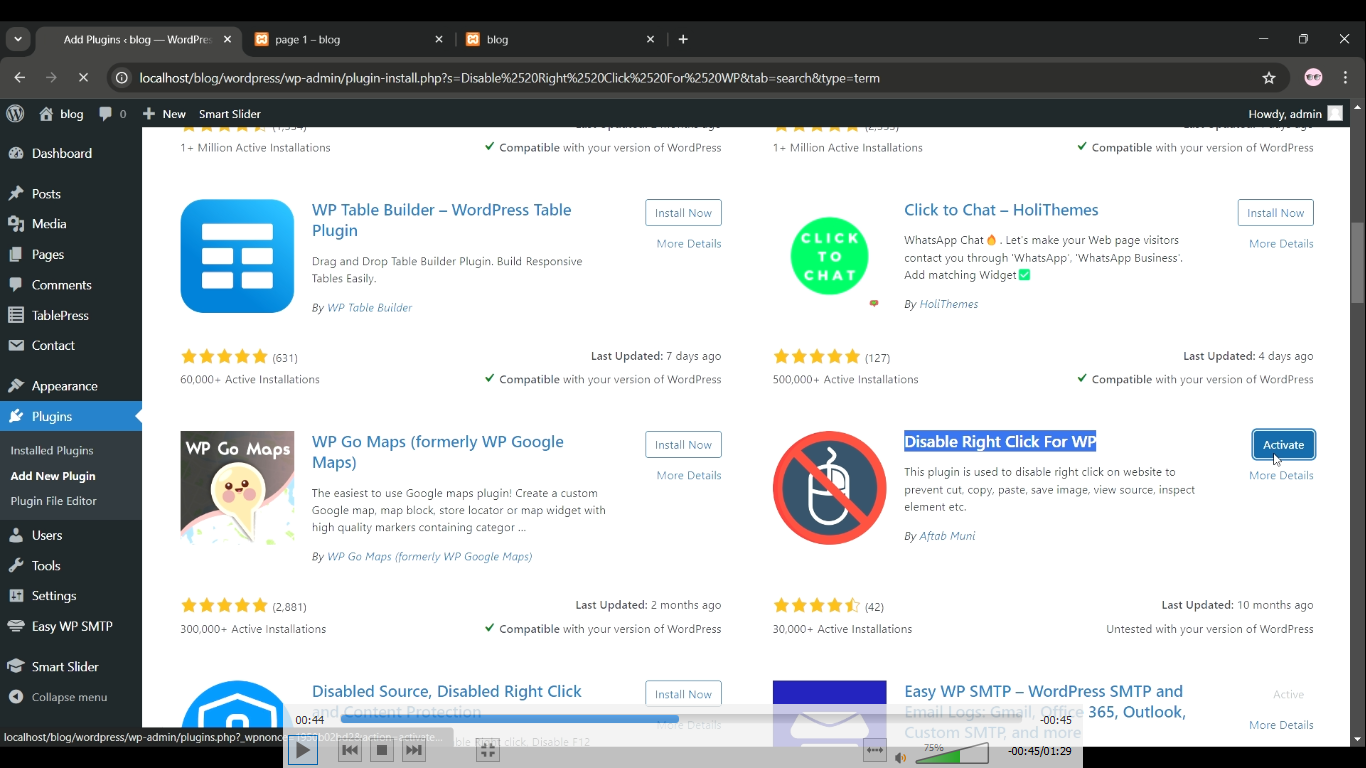Go back with the browser back arrow

coord(20,77)
